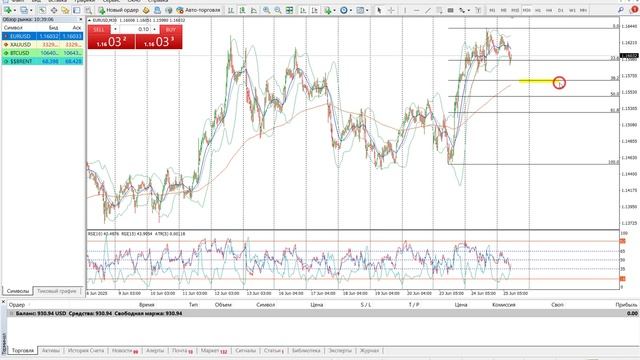This screenshot has width=640, height=360.
Task: Sort by the Прибыль column header
Action: (x=626, y=304)
